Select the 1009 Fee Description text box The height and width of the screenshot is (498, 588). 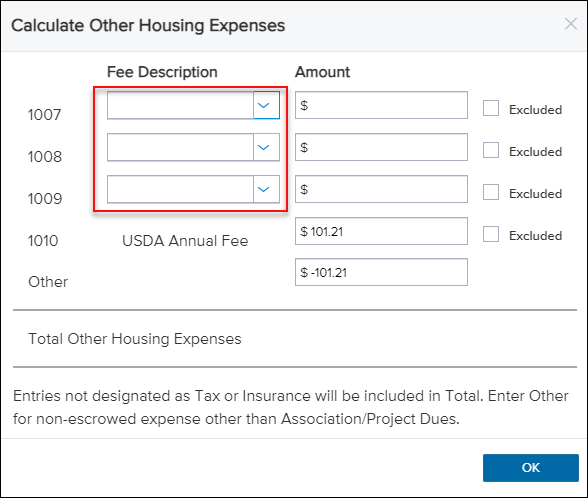tap(180, 189)
